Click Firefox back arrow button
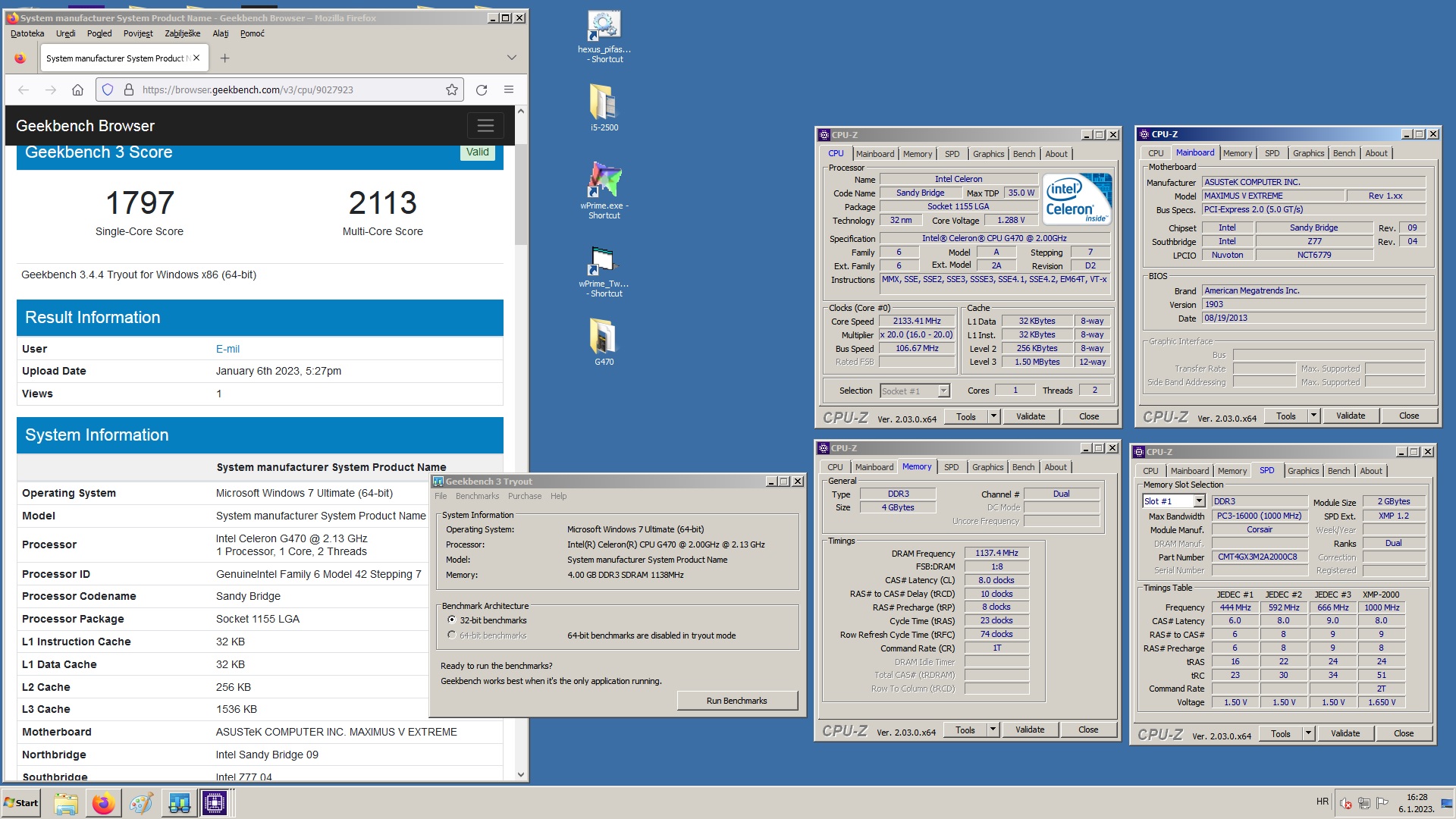 pyautogui.click(x=24, y=89)
